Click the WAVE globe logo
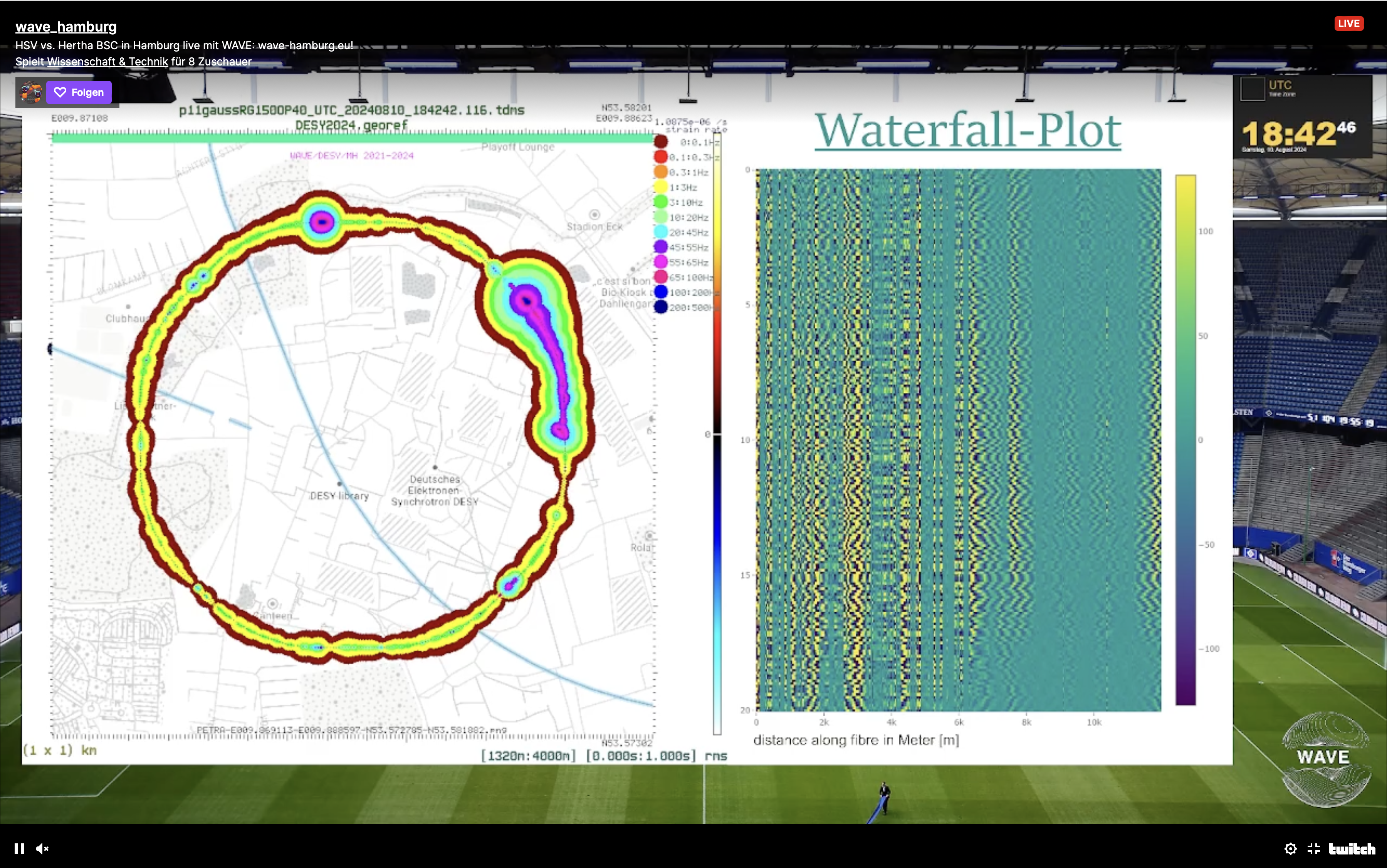 (1325, 759)
